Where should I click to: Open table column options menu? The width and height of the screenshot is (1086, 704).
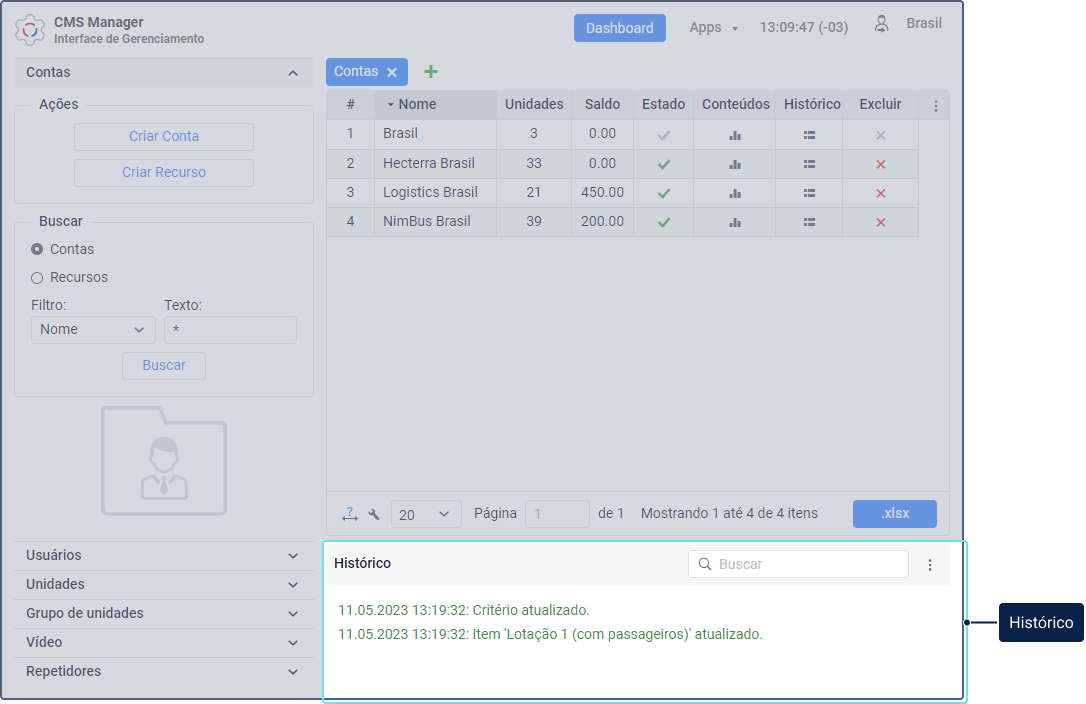pos(936,106)
